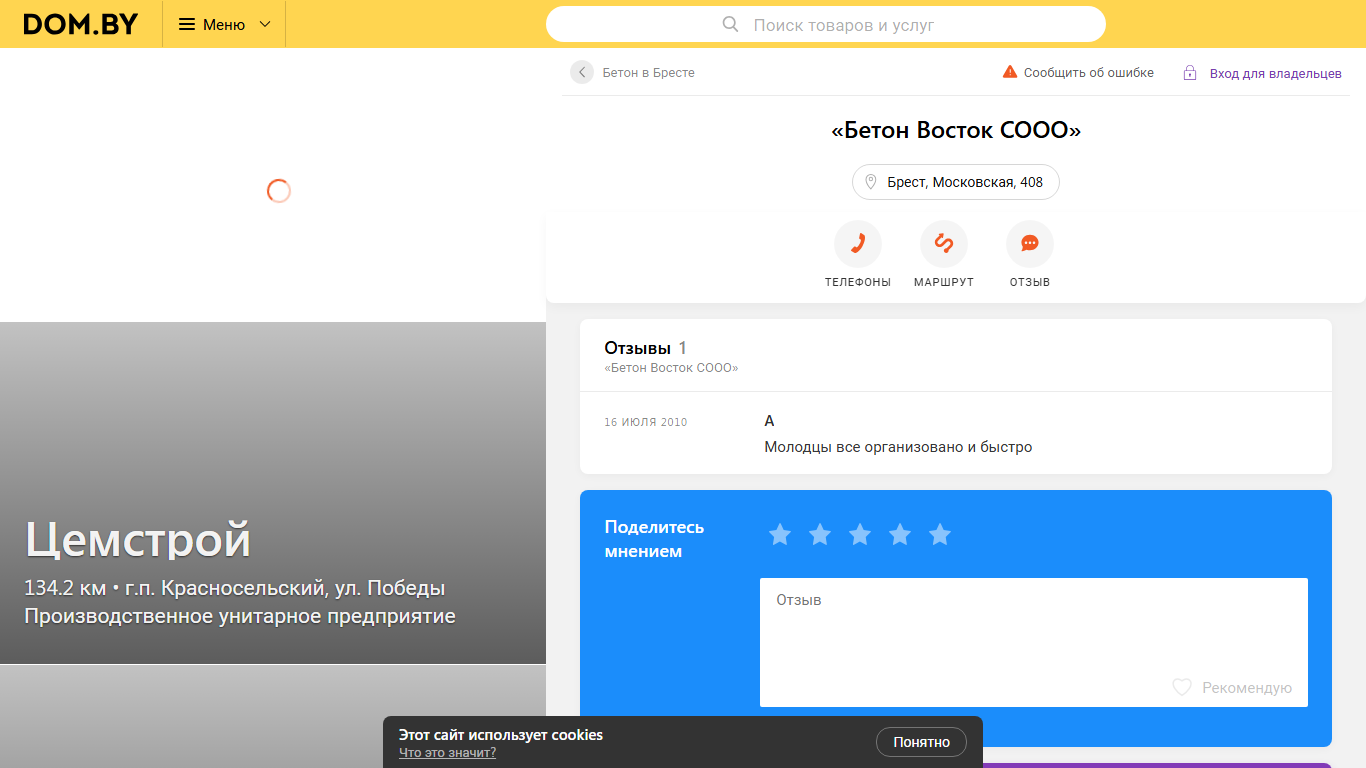Focus the Поиск товаров и услуг field

click(x=826, y=24)
